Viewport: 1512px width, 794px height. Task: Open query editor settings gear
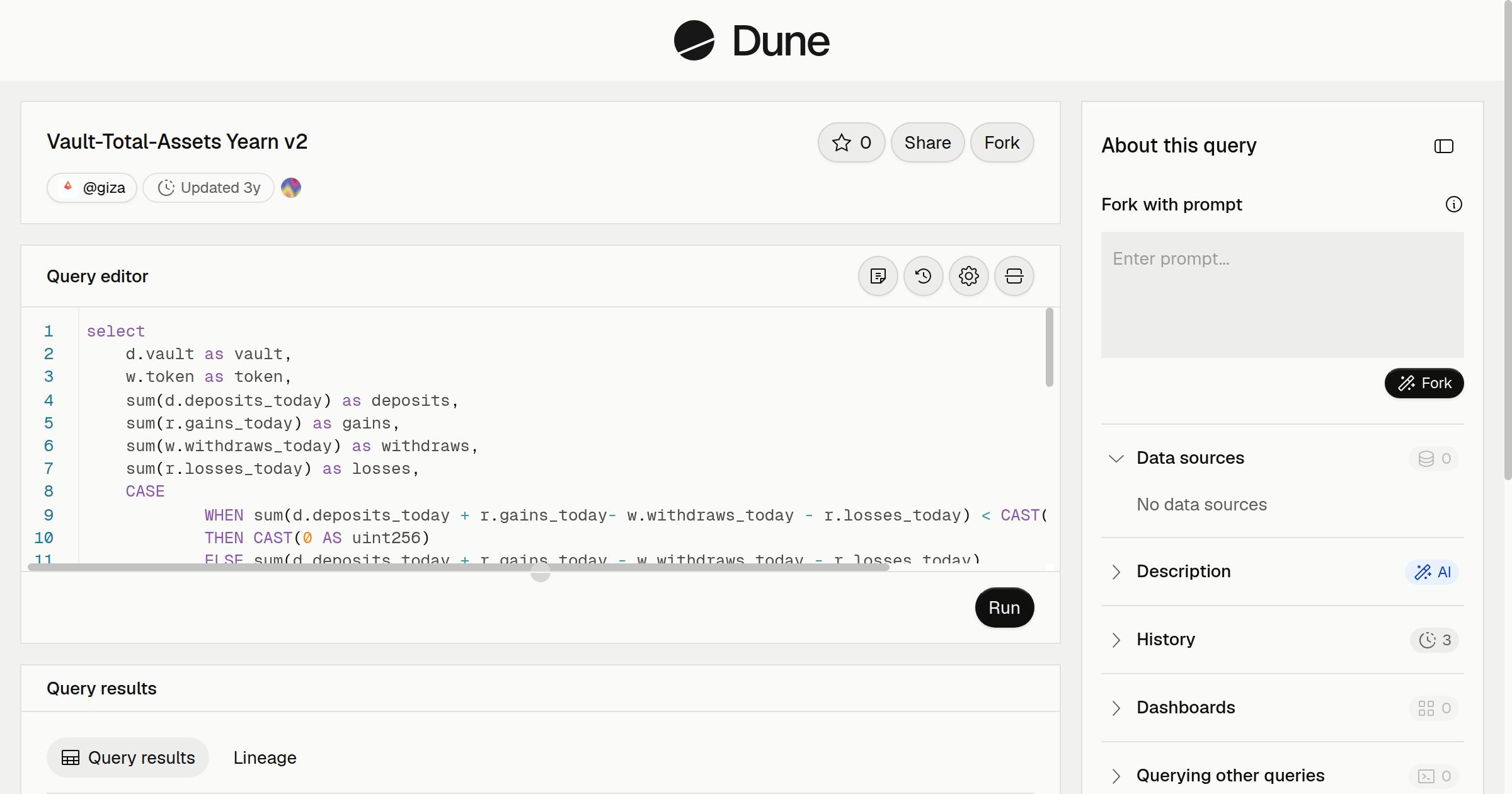coord(969,276)
